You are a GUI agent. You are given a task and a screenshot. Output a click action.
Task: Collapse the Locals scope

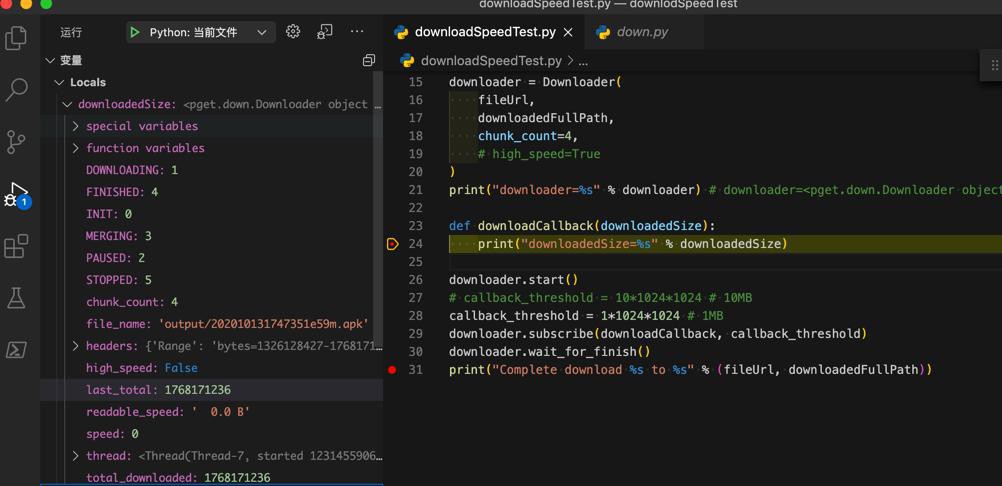[x=59, y=82]
